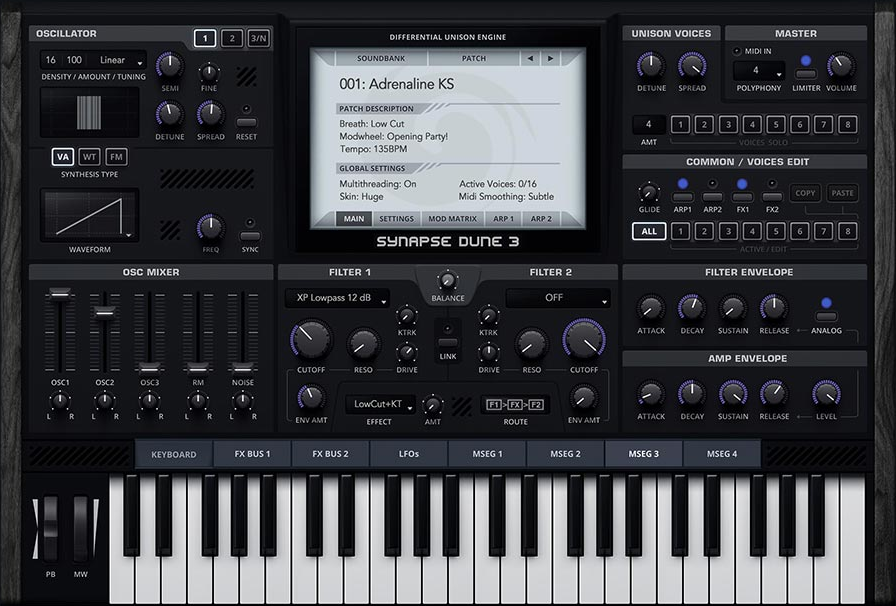This screenshot has width=896, height=606.
Task: Toggle the FX1 switch
Action: pyautogui.click(x=742, y=197)
